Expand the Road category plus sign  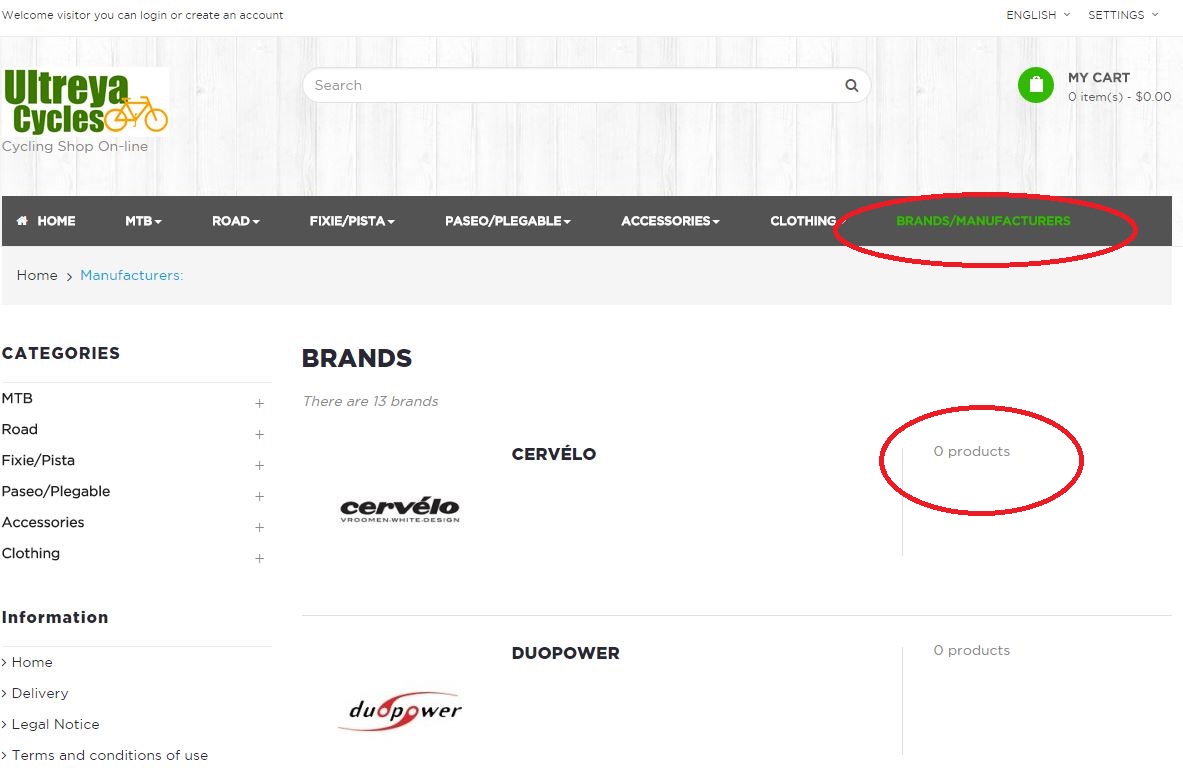[260, 435]
